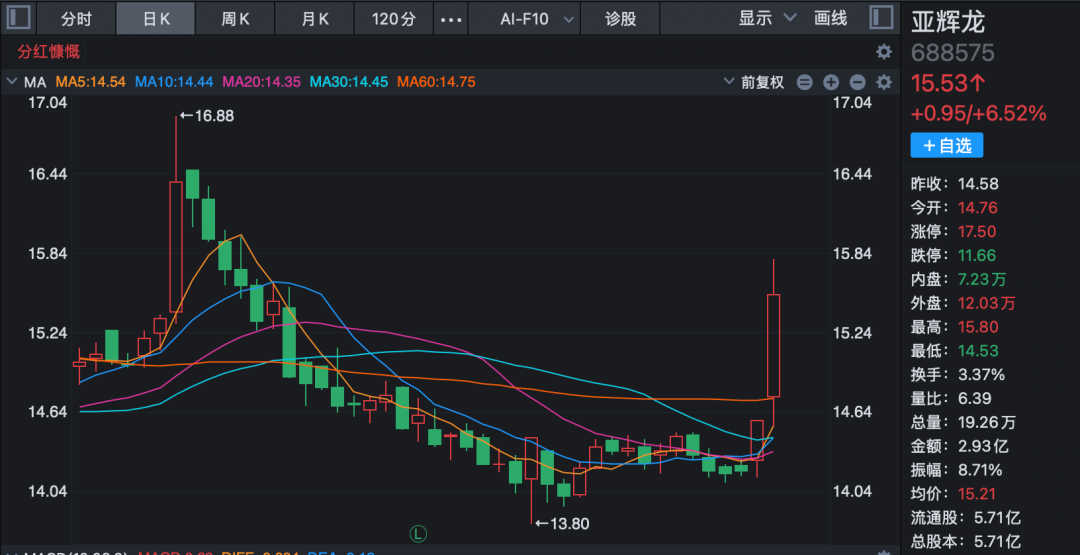Toggle the right sidebar panel icon
Image resolution: width=1080 pixels, height=555 pixels.
click(x=881, y=18)
